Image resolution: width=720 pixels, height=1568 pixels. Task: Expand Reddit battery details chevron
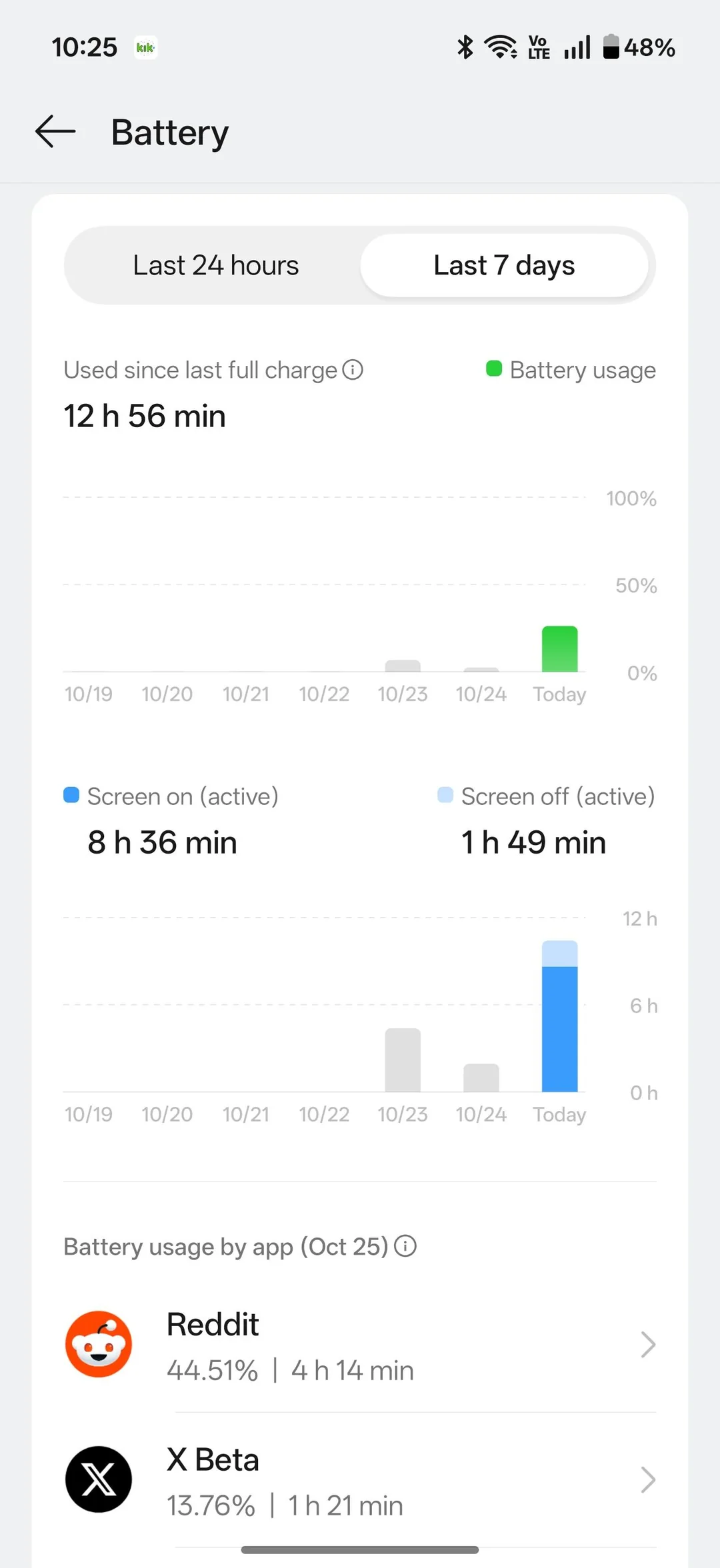647,1344
